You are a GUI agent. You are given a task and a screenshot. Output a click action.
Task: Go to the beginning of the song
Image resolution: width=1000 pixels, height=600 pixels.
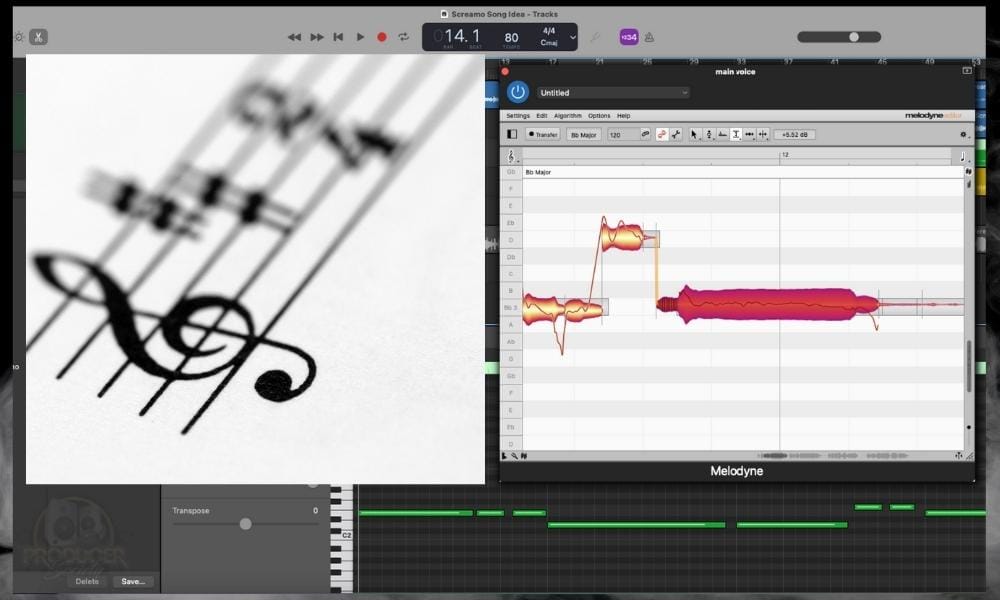click(338, 37)
